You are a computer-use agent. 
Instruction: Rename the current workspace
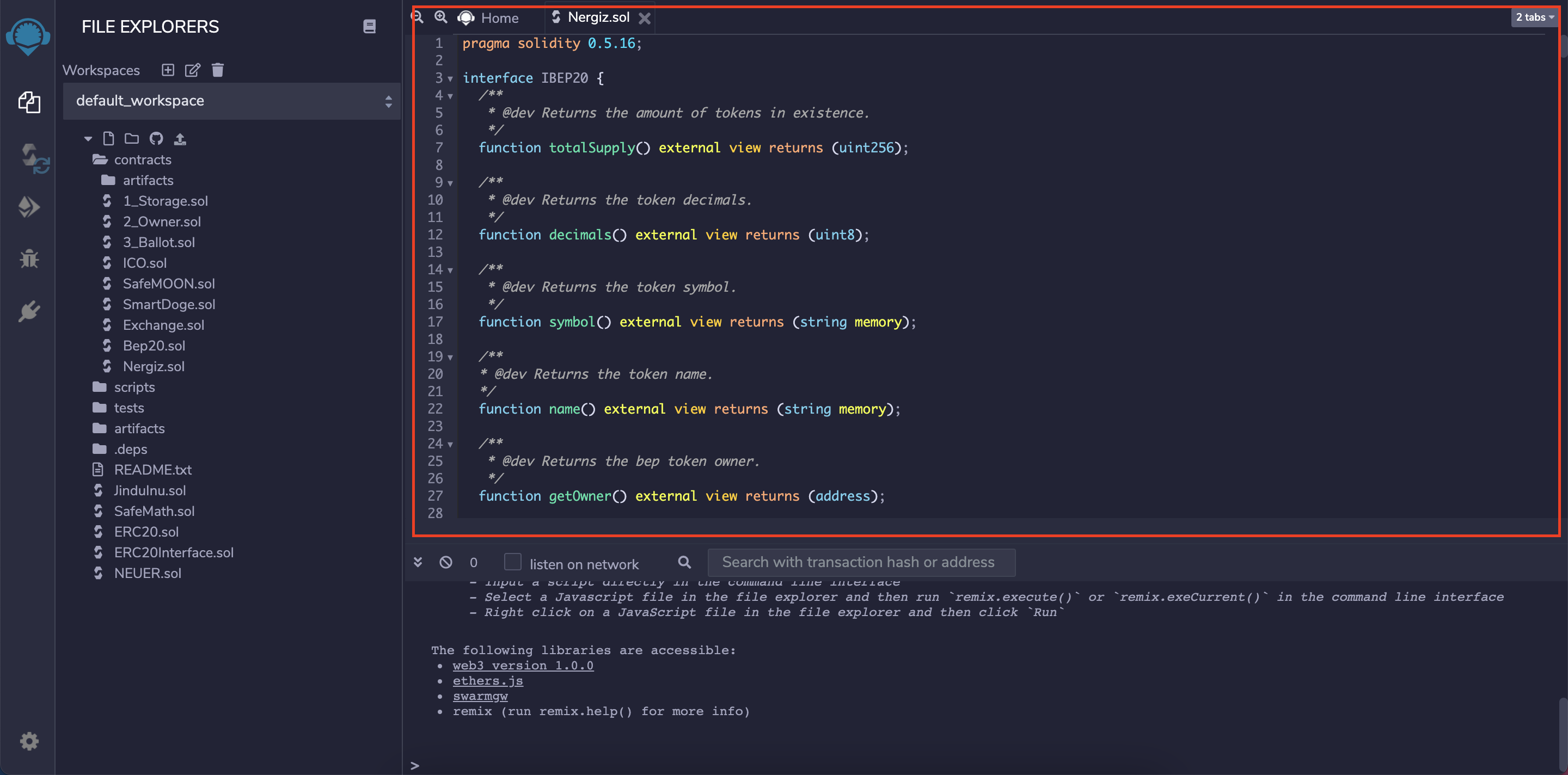pyautogui.click(x=192, y=70)
